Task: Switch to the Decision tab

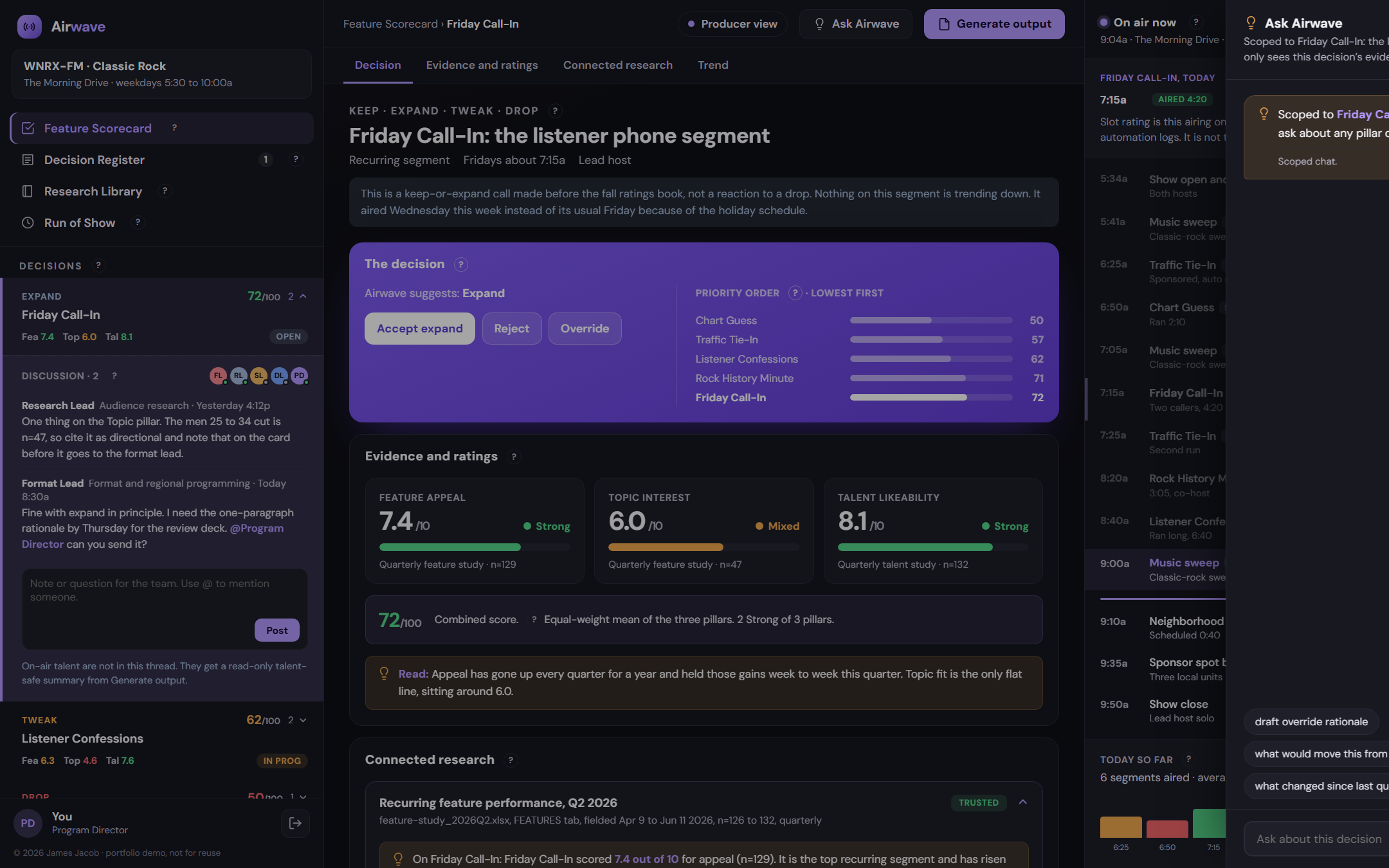Action: [378, 65]
